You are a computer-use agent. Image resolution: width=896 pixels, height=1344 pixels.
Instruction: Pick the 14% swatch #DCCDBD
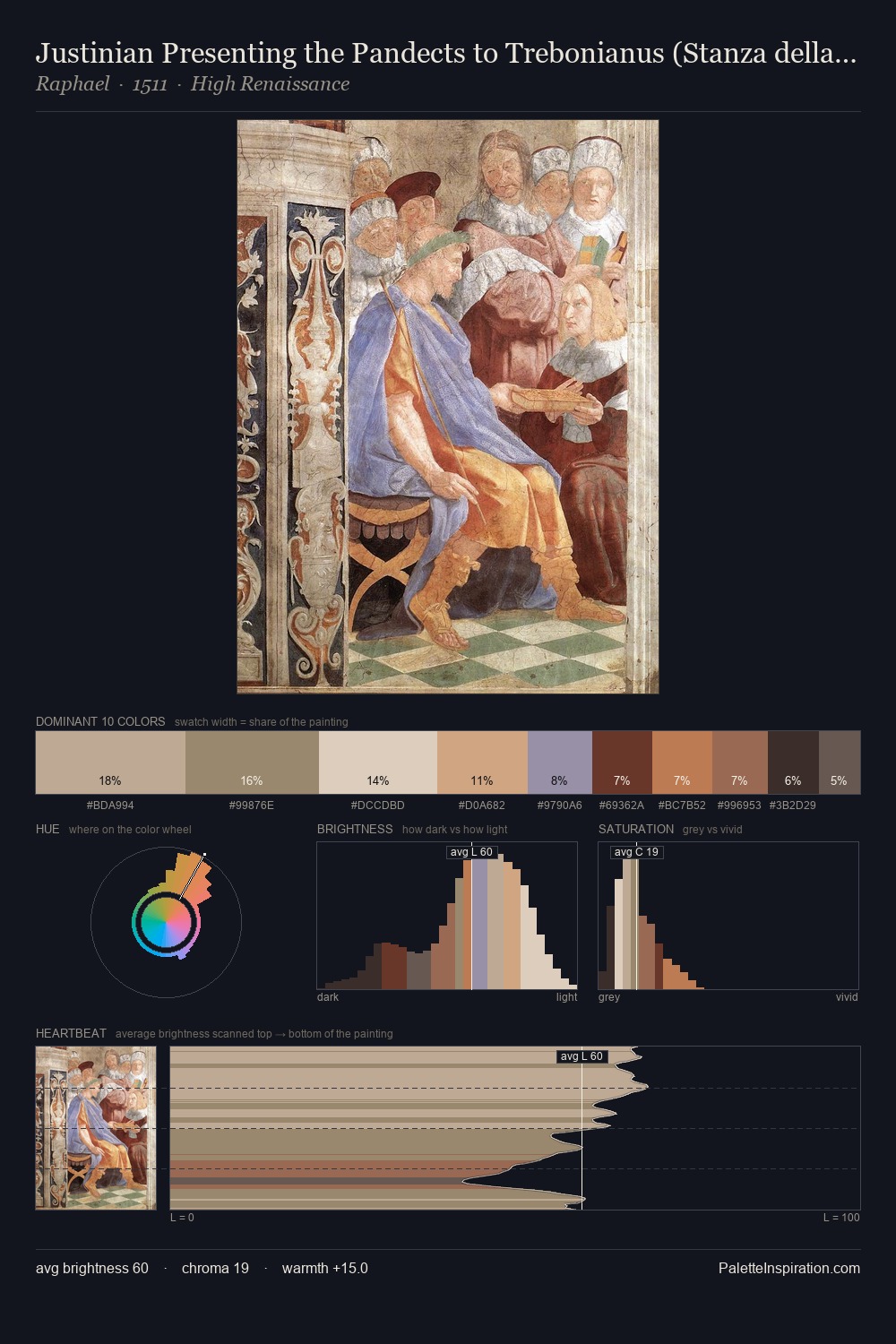pos(378,762)
